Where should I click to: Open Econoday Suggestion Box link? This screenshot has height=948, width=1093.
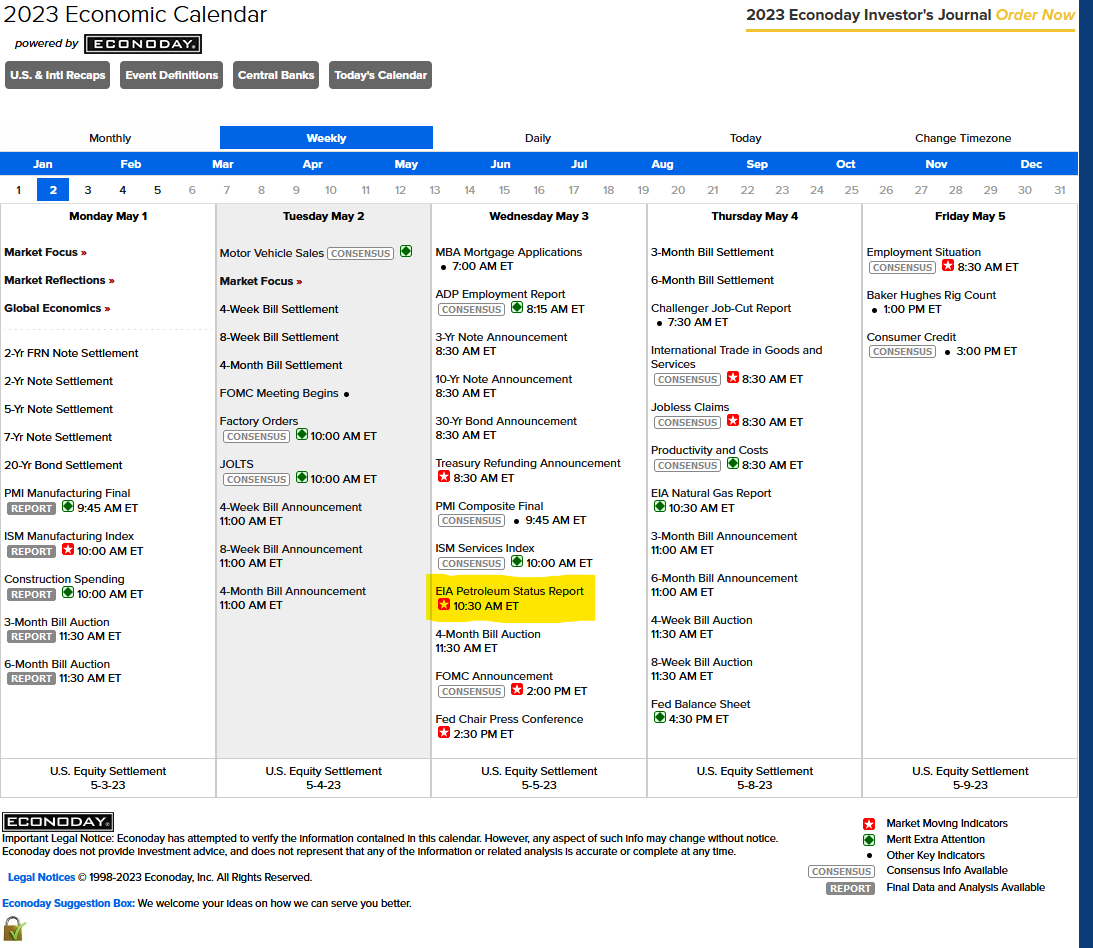(68, 903)
